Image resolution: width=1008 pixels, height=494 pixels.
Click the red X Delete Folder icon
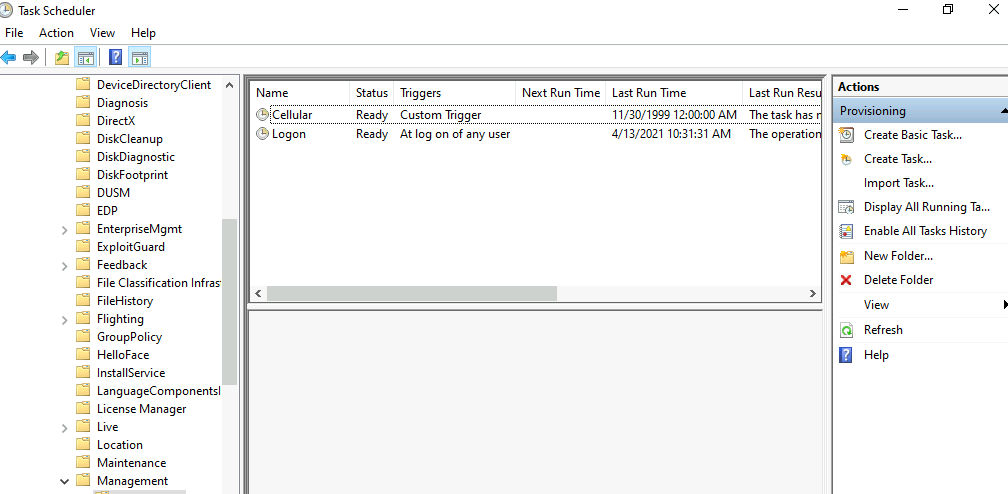pos(846,280)
